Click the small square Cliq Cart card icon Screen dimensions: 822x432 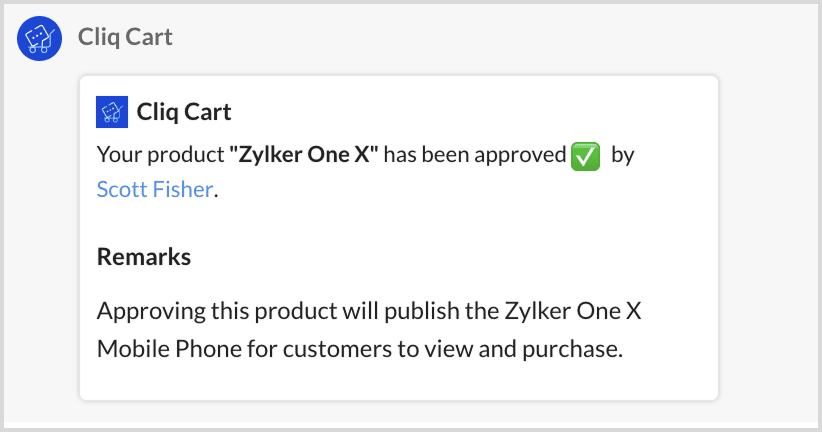click(x=111, y=111)
